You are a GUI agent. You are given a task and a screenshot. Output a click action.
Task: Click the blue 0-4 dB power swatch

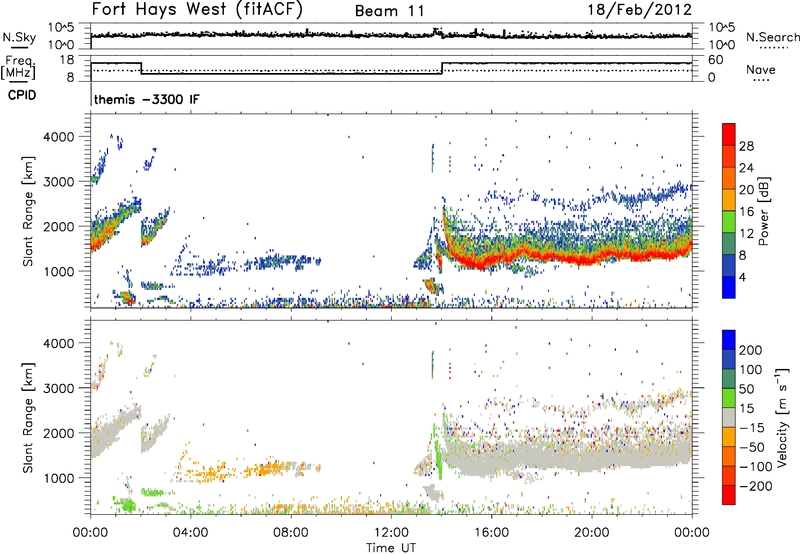click(x=729, y=287)
